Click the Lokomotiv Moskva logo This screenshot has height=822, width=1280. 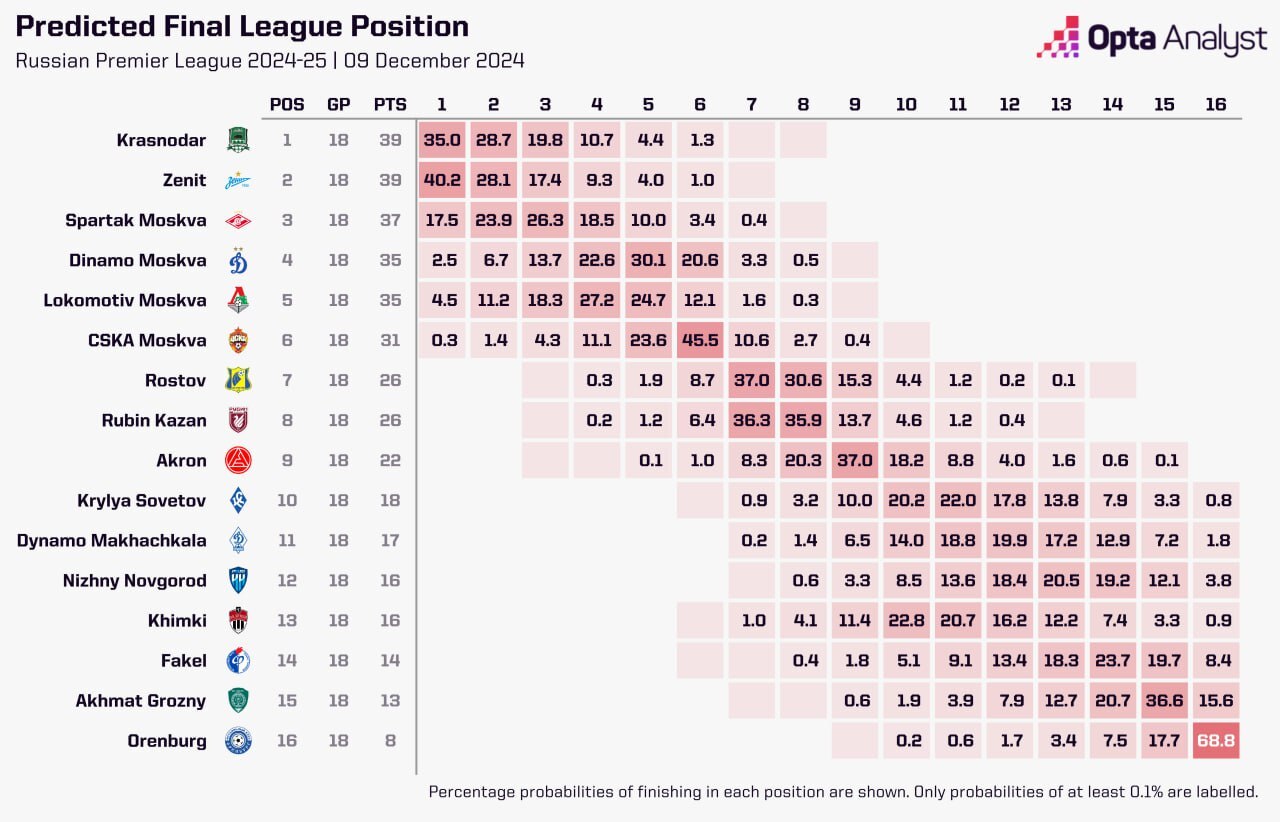tap(238, 300)
